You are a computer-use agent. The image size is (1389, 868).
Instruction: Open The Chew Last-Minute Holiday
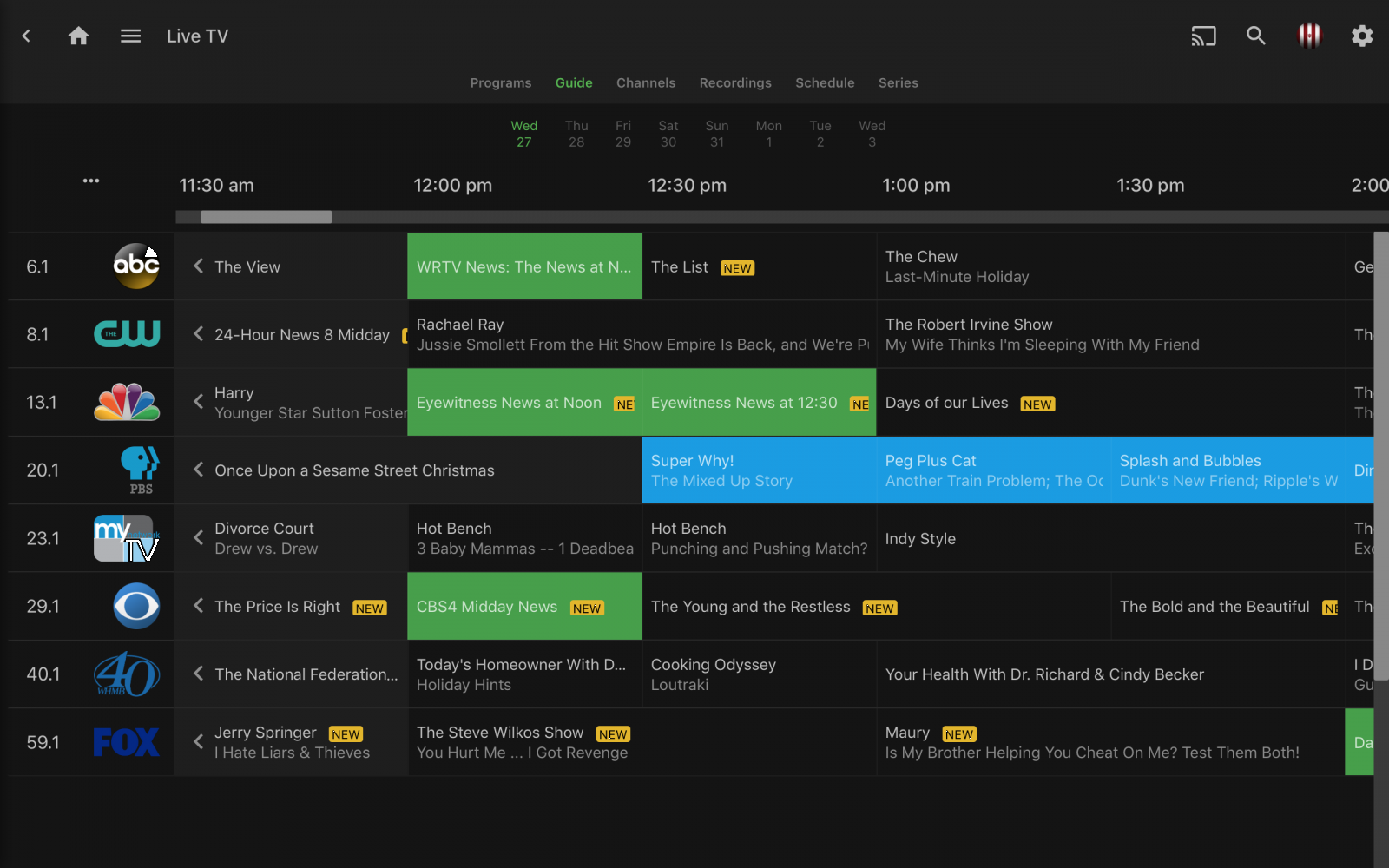point(1110,266)
